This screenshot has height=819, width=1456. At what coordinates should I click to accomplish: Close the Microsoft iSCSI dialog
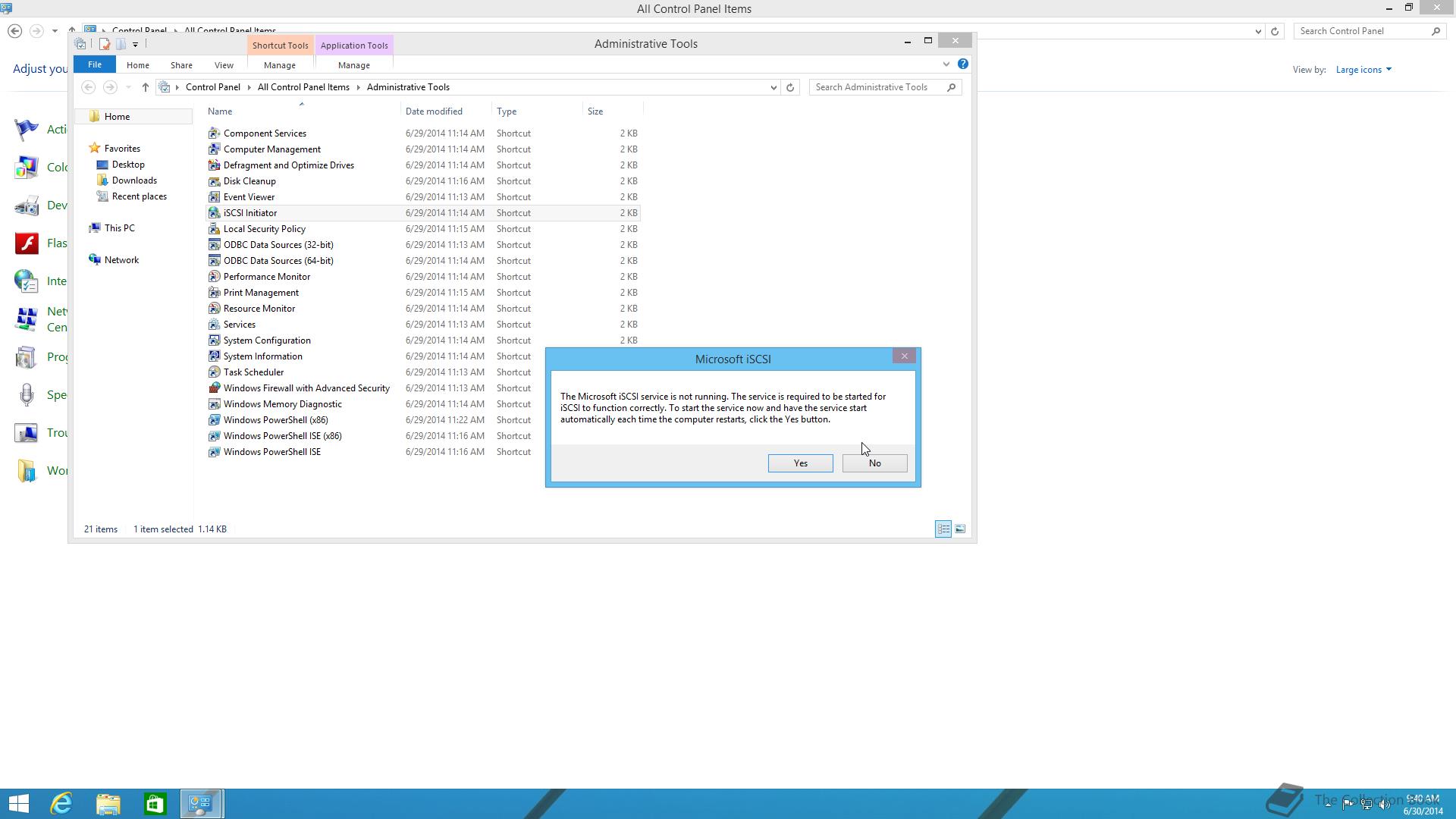tap(904, 356)
